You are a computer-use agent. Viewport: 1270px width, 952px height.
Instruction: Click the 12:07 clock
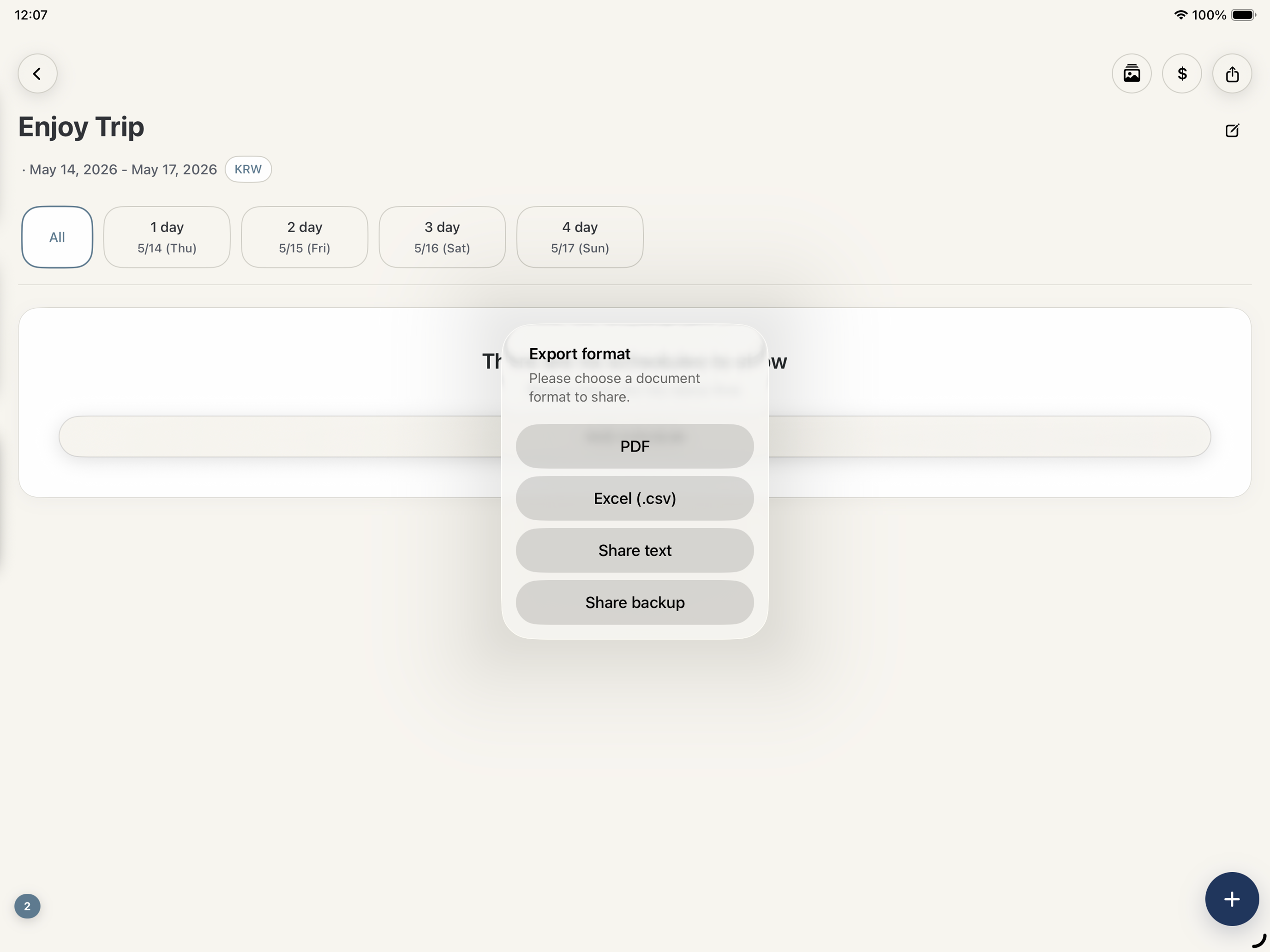tap(31, 15)
